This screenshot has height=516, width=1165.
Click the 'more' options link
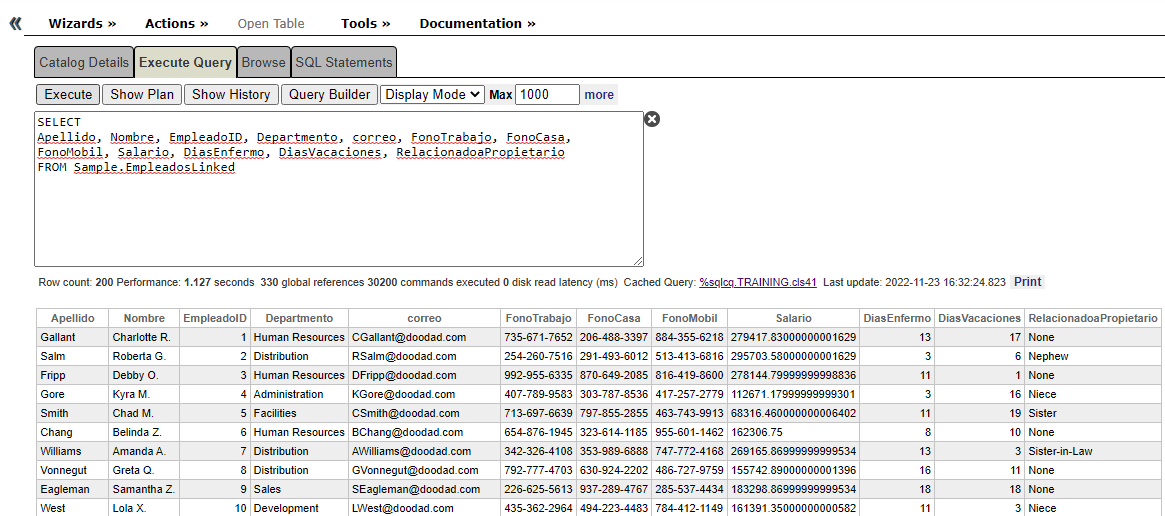[x=599, y=94]
